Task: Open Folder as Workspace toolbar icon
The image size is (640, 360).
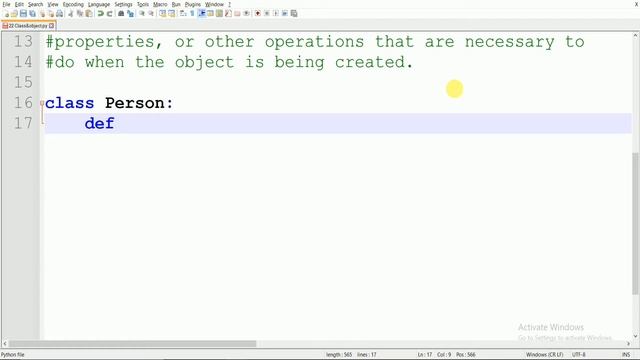Action: [237, 13]
